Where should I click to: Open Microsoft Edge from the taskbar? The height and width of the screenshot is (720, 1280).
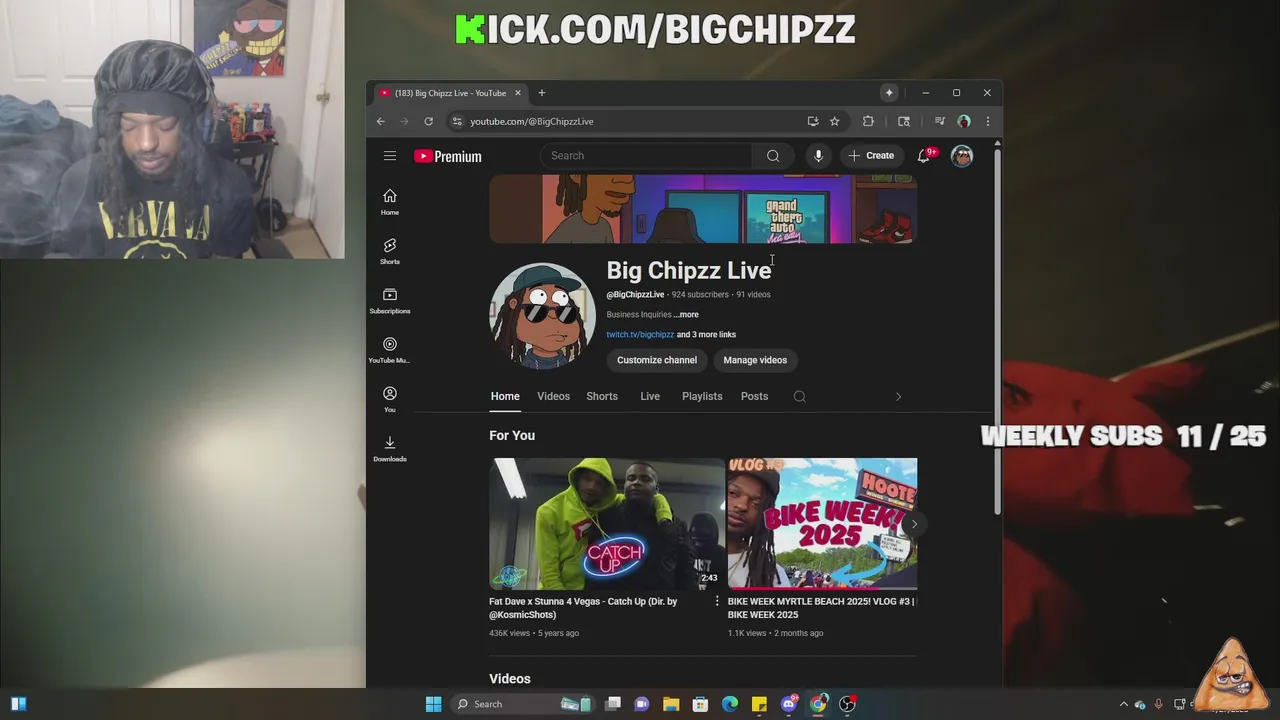pyautogui.click(x=730, y=704)
